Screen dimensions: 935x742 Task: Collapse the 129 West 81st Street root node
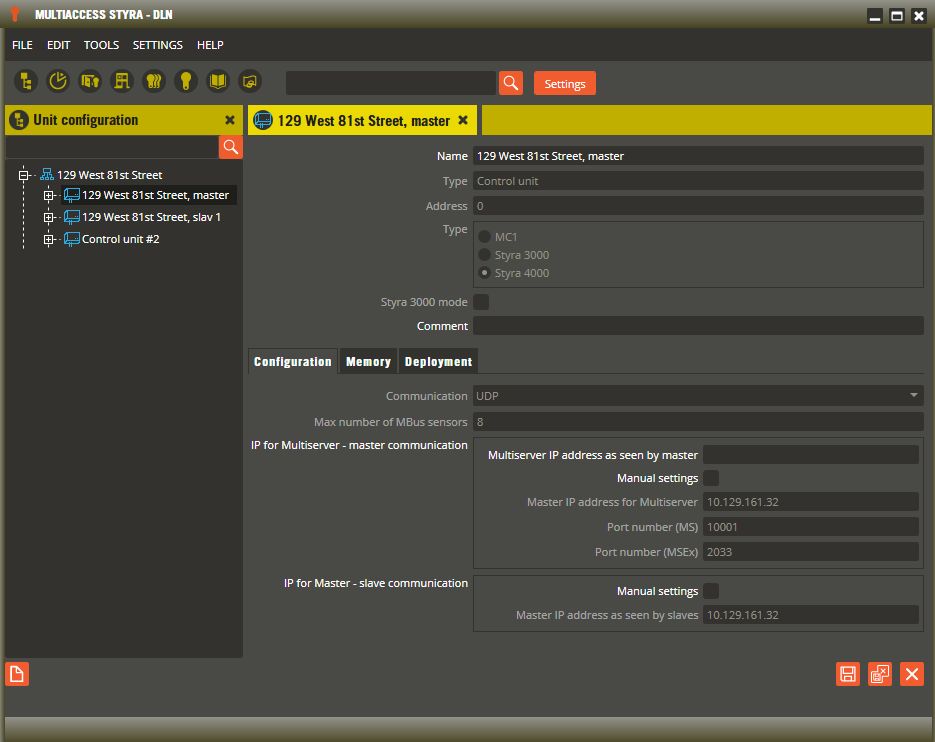click(x=24, y=175)
